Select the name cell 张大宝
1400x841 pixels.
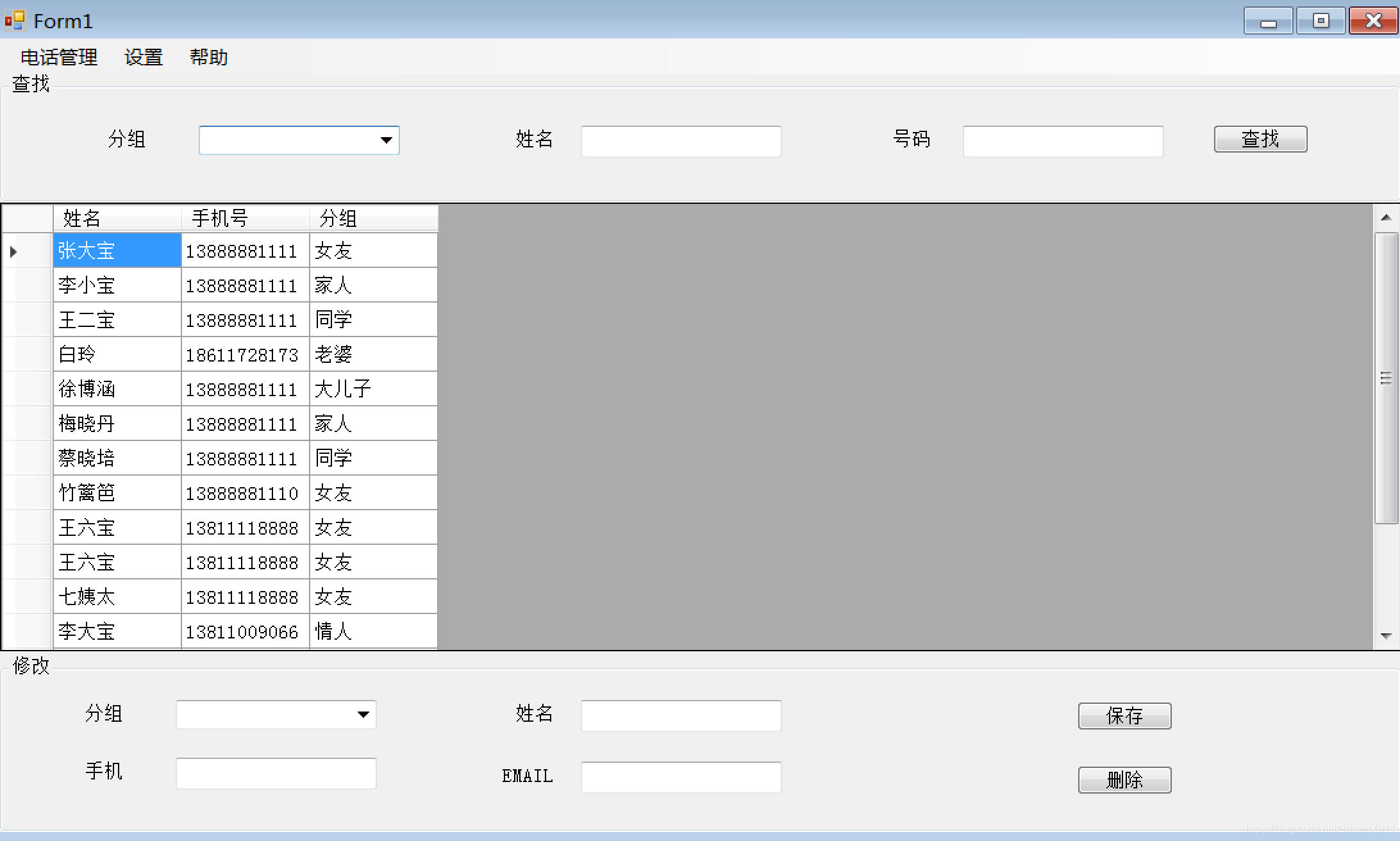tap(117, 250)
